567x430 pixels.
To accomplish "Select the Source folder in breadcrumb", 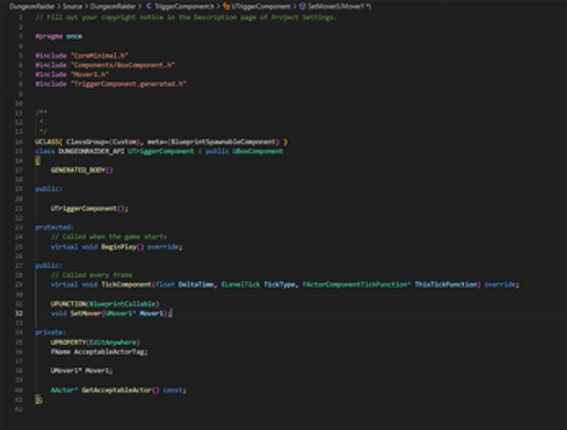I will click(72, 6).
